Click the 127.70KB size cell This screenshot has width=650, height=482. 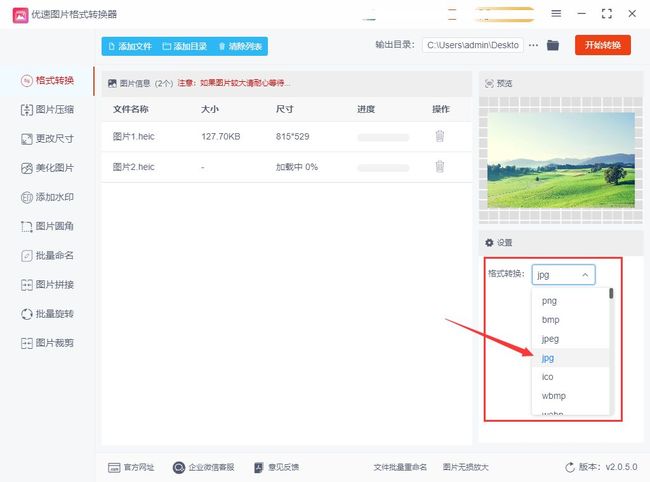pyautogui.click(x=221, y=136)
